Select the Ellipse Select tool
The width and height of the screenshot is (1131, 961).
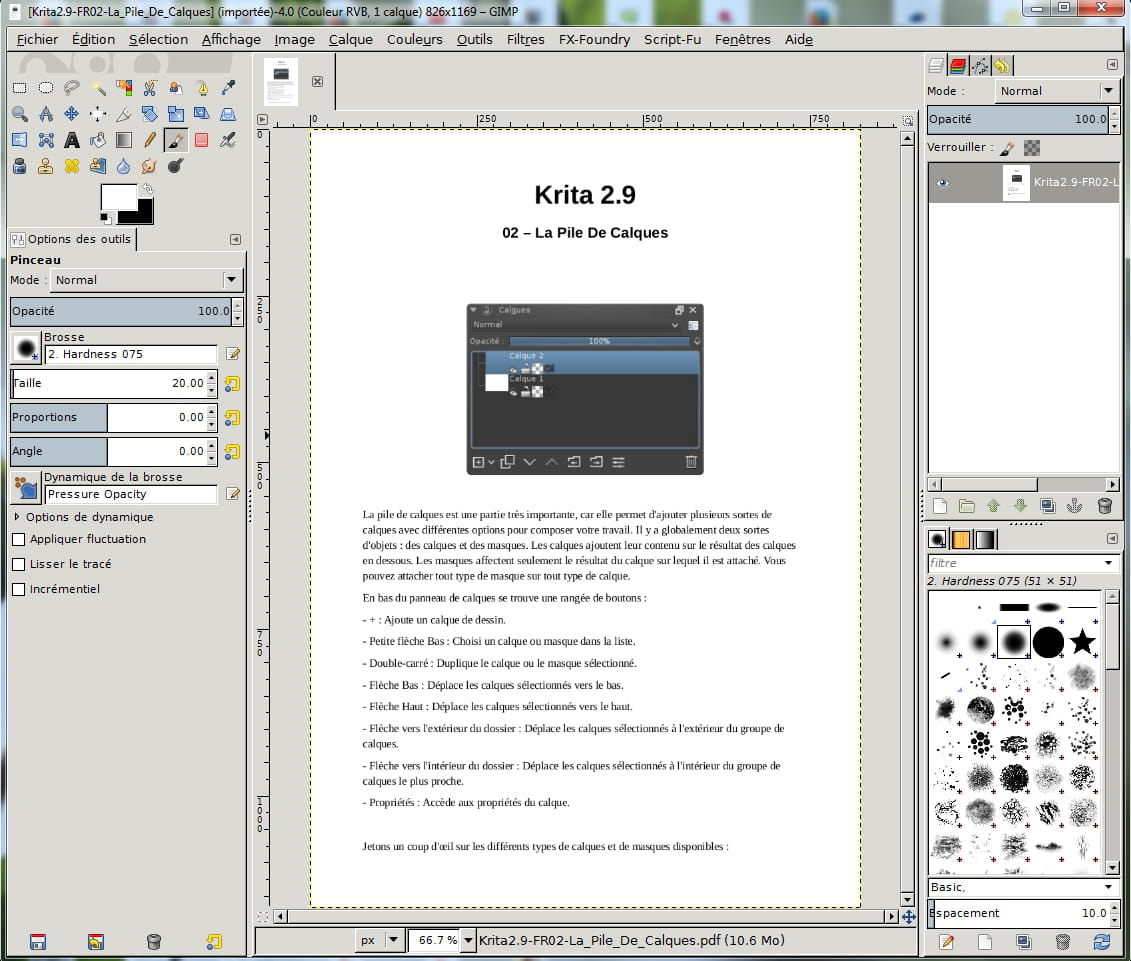(45, 88)
